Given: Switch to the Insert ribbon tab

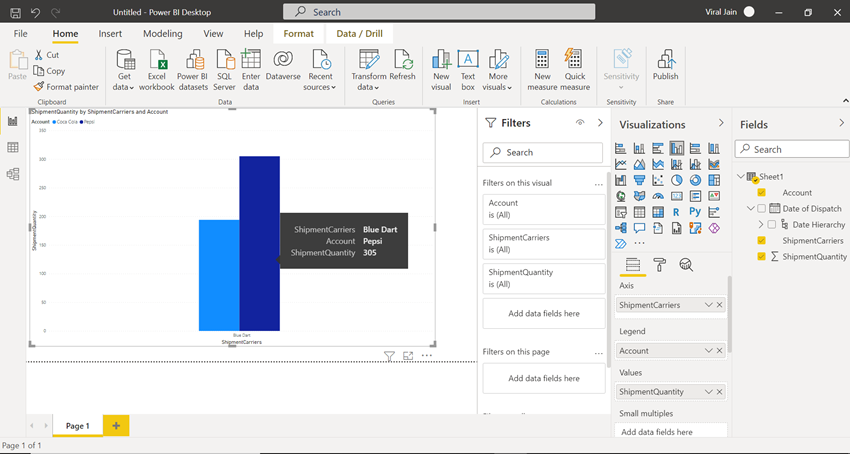Looking at the screenshot, I should pos(110,34).
